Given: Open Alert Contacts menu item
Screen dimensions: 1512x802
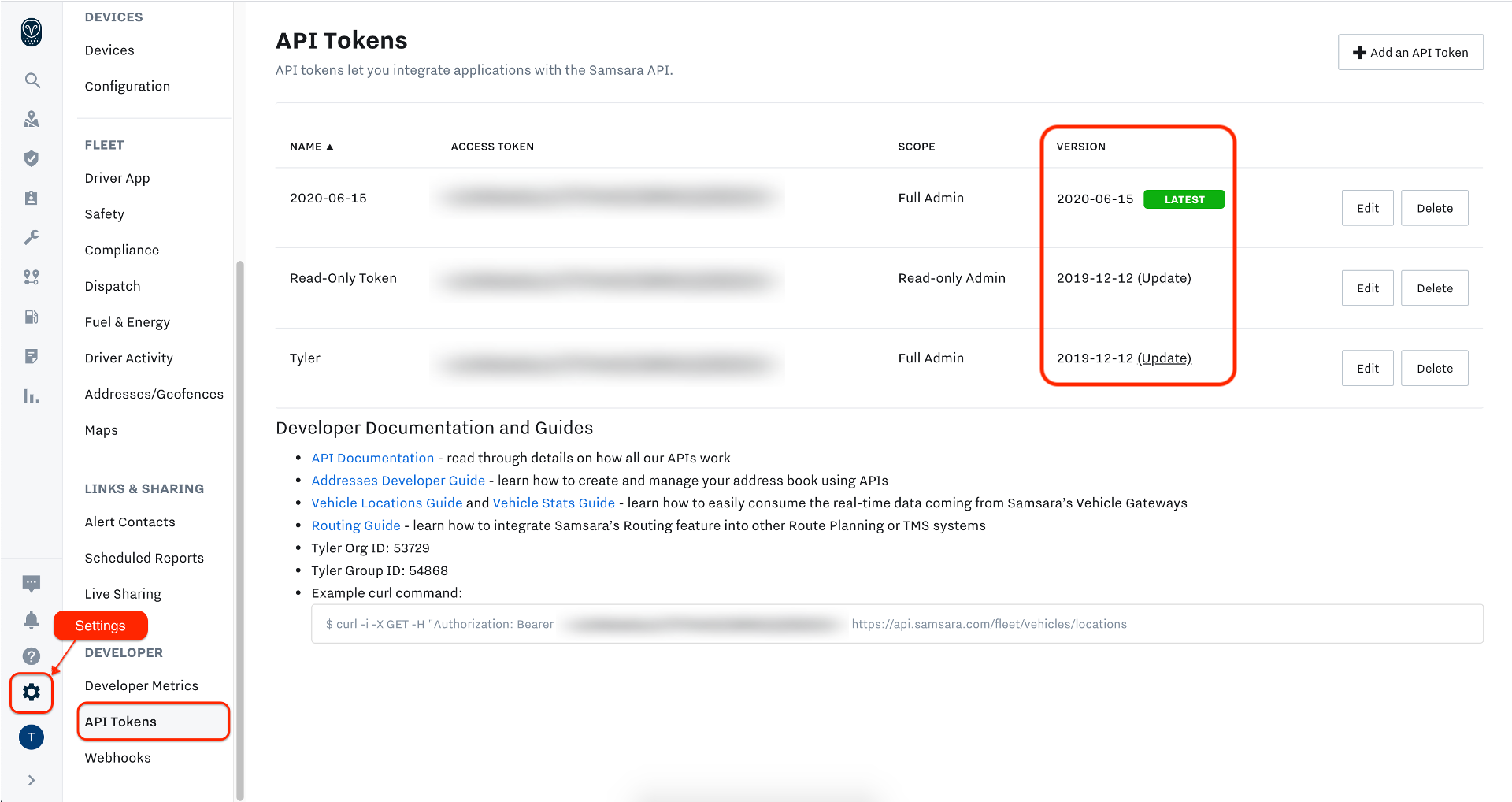Looking at the screenshot, I should 130,522.
